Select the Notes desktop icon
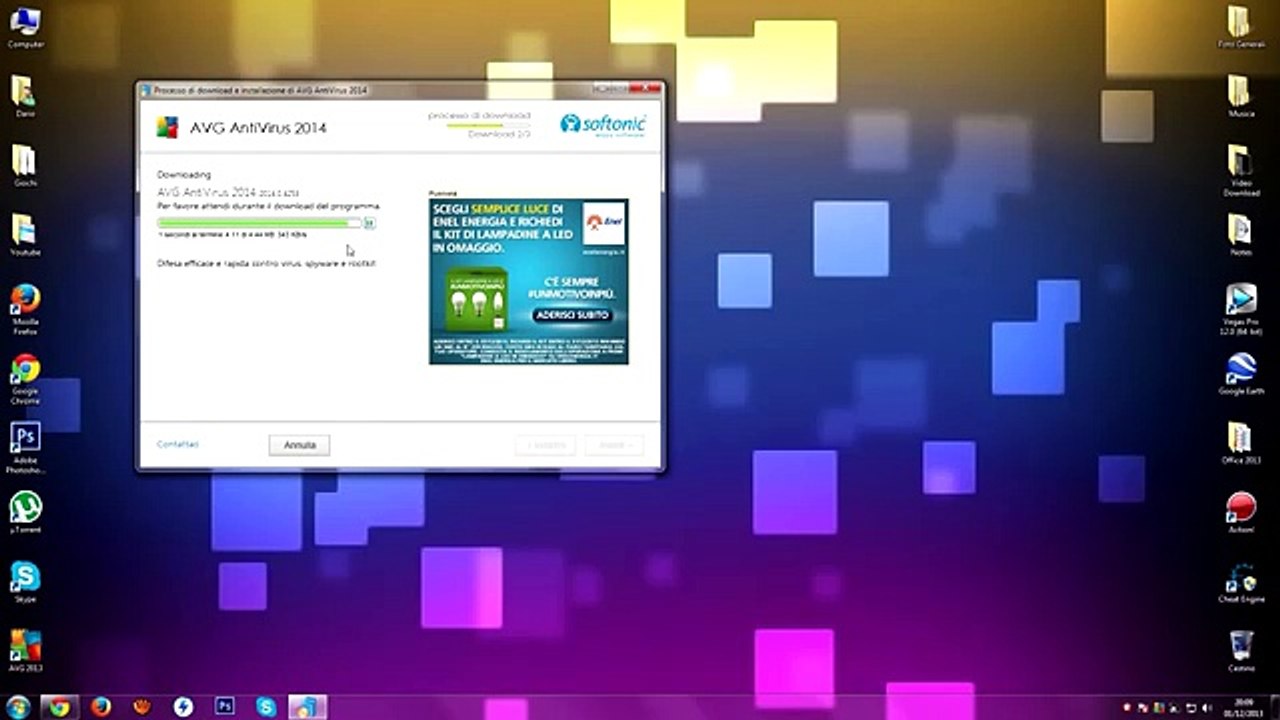 pos(1240,235)
